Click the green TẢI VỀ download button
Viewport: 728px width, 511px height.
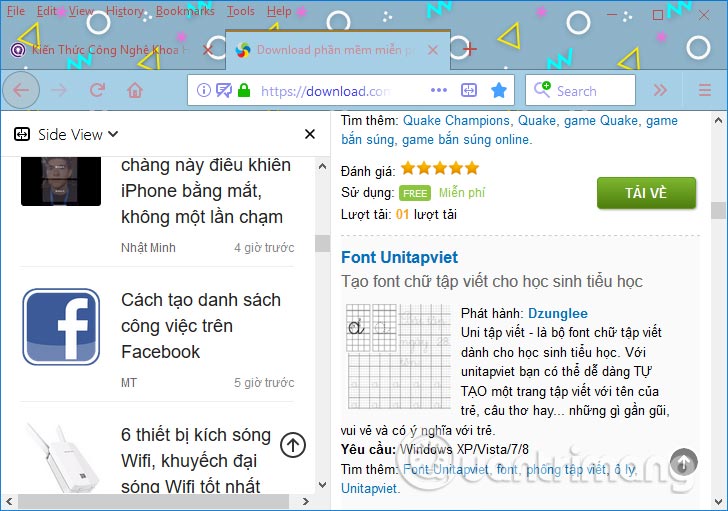[x=646, y=193]
